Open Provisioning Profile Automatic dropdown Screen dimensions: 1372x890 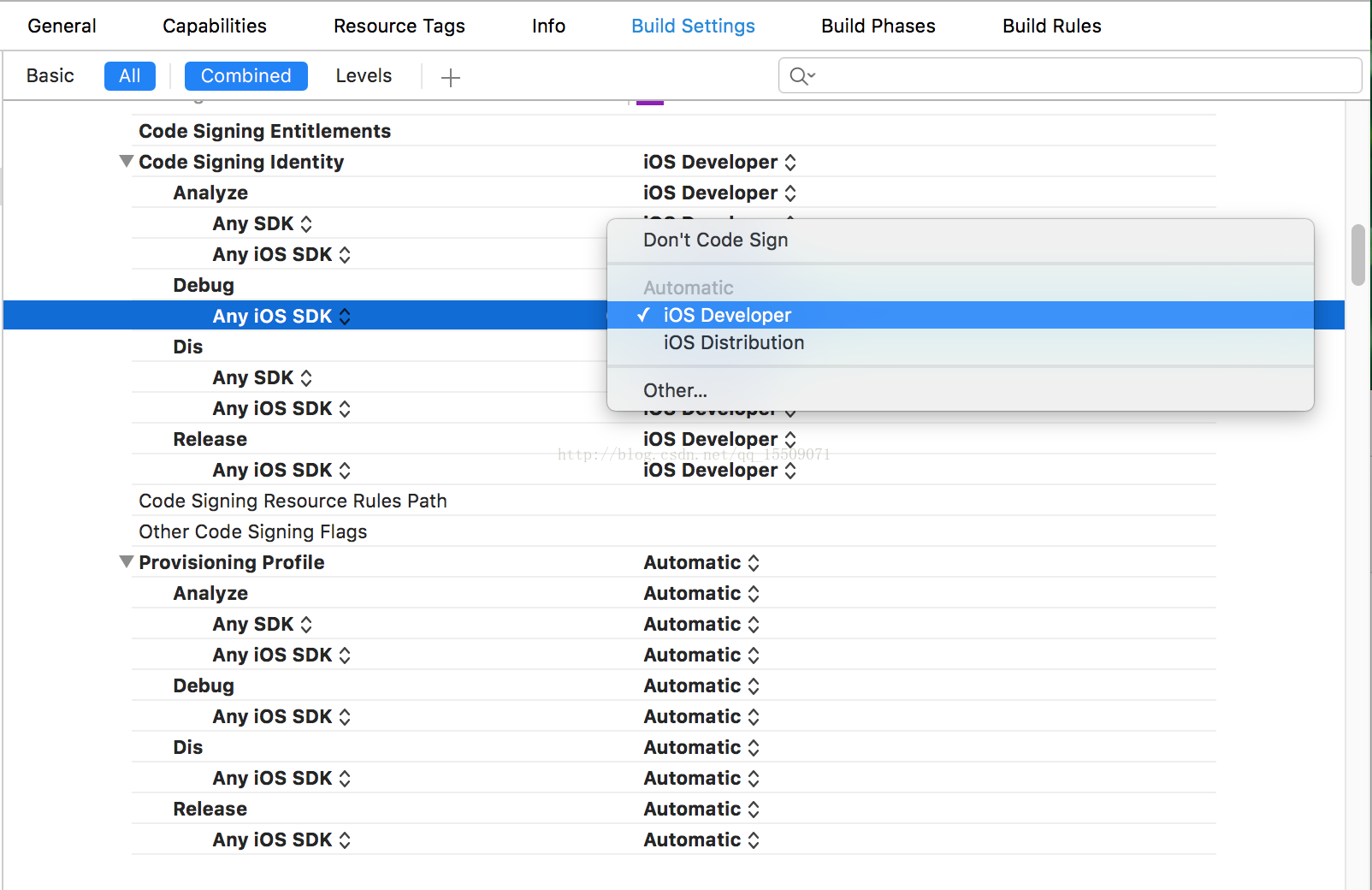[701, 562]
